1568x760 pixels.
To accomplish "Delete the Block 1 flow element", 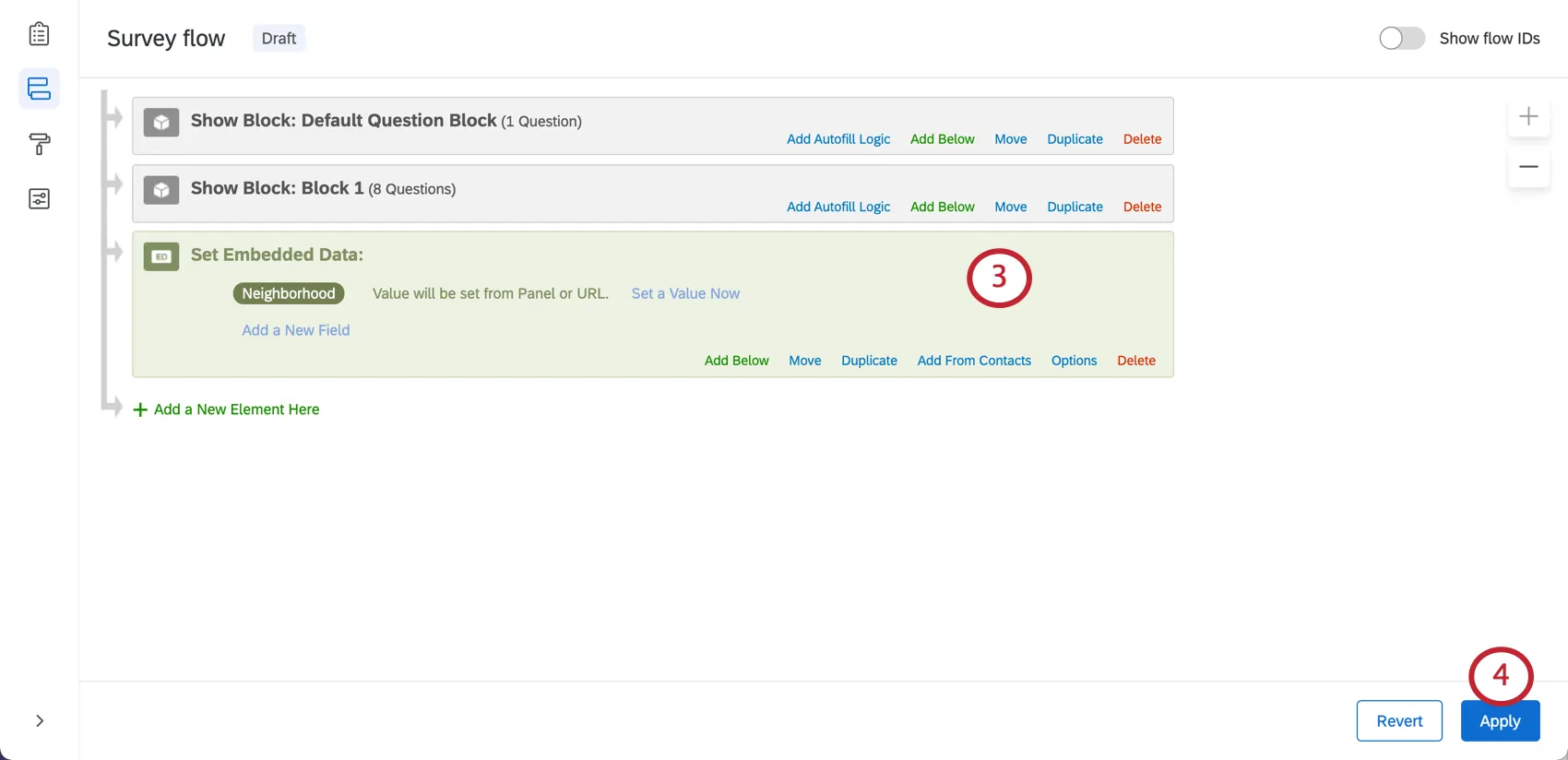I will (1142, 207).
